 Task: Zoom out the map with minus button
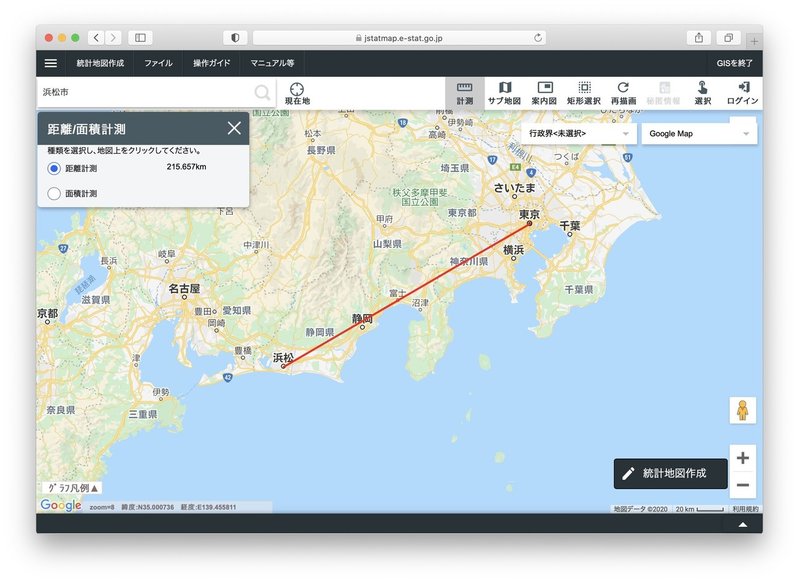pos(743,485)
